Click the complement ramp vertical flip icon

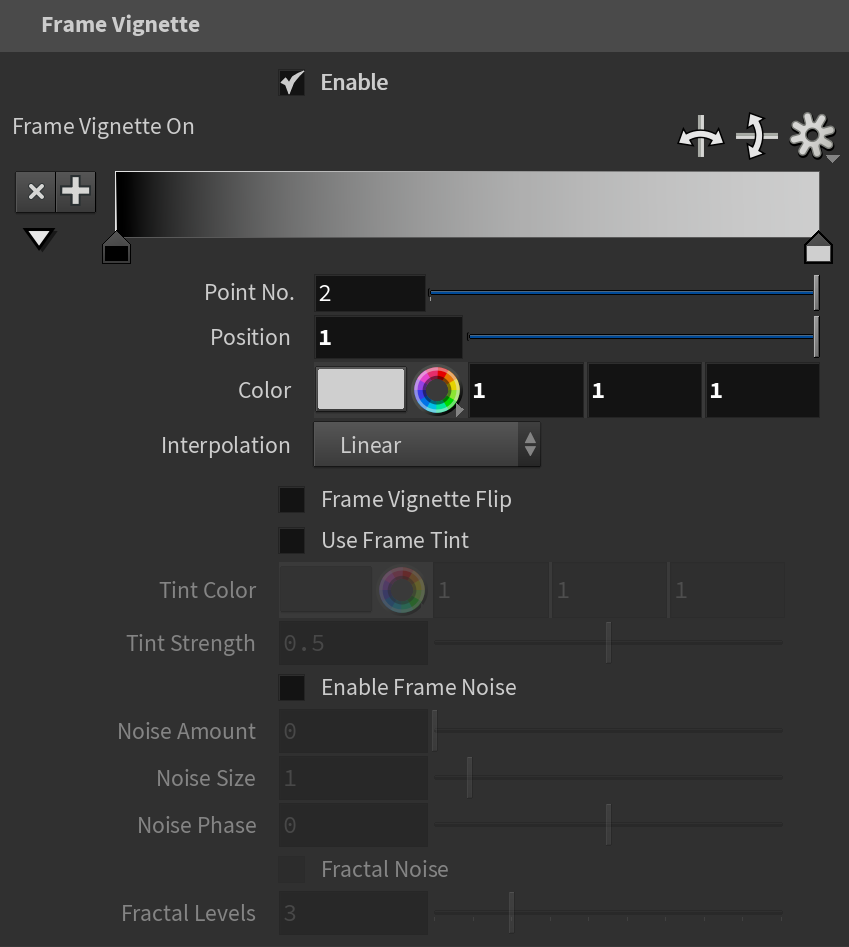756,136
